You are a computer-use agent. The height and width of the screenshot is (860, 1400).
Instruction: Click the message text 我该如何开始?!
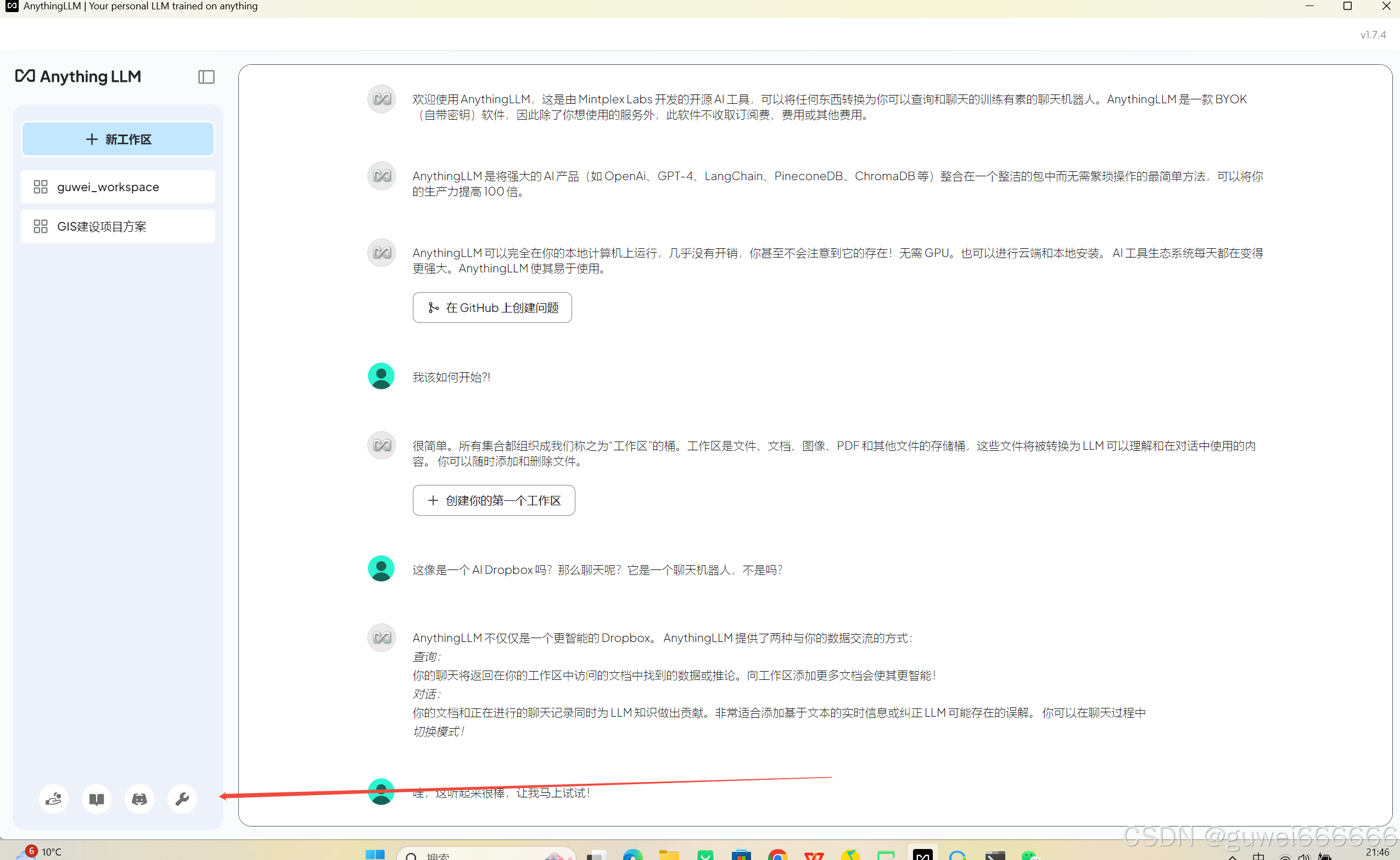pyautogui.click(x=451, y=378)
